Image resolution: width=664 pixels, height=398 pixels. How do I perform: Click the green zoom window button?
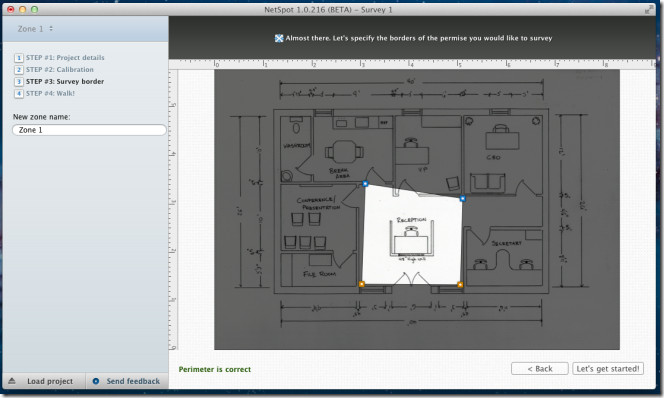[x=34, y=9]
